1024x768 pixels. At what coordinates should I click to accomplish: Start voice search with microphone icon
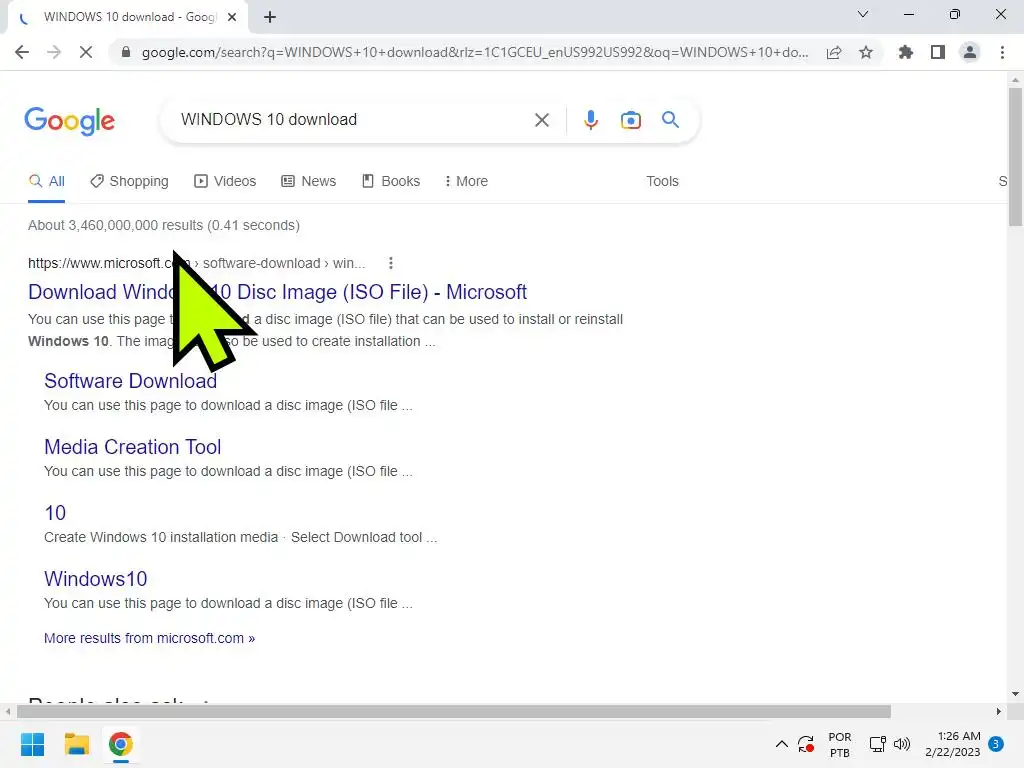[x=590, y=120]
